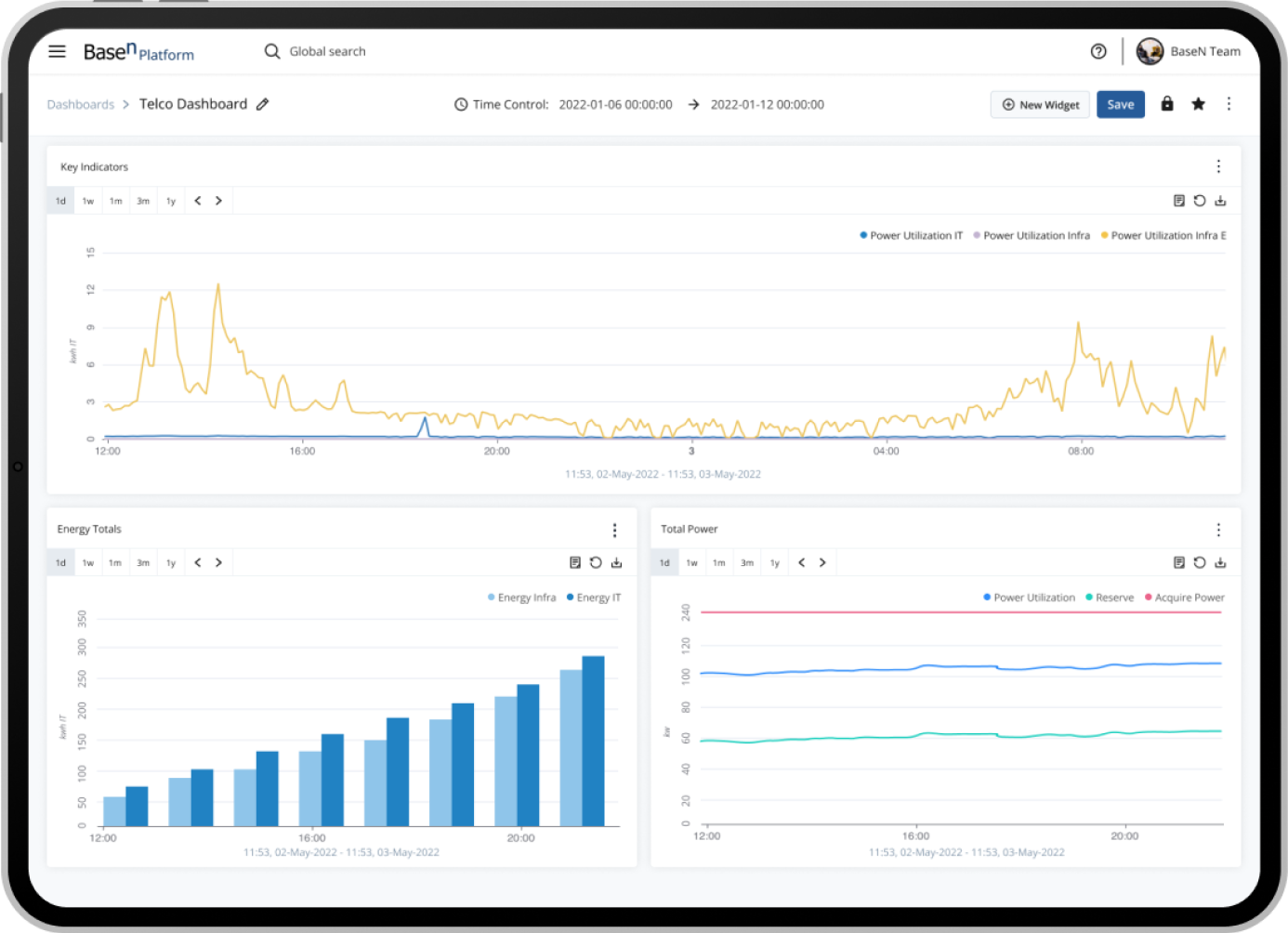Image resolution: width=1288 pixels, height=933 pixels.
Task: Go to next period in Total Power
Action: coord(822,562)
